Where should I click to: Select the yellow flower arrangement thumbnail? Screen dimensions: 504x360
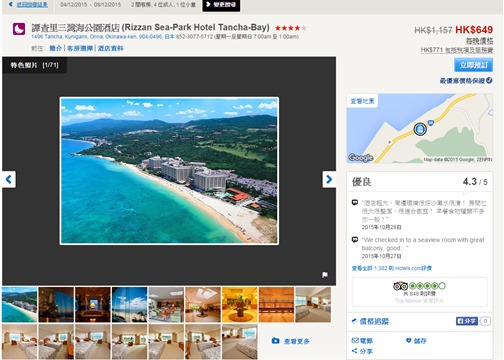point(240,305)
